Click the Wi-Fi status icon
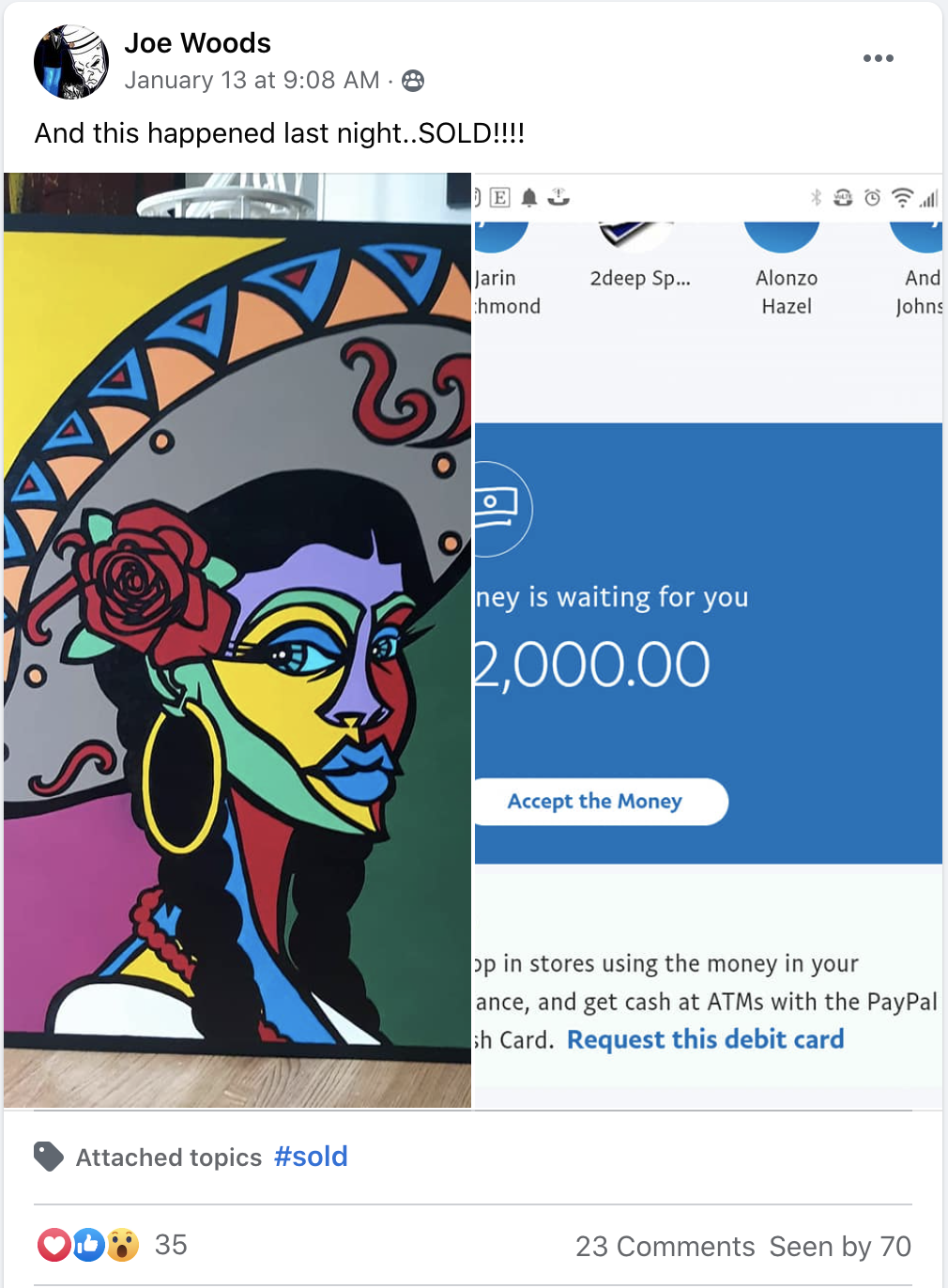The height and width of the screenshot is (1288, 948). coord(901,197)
